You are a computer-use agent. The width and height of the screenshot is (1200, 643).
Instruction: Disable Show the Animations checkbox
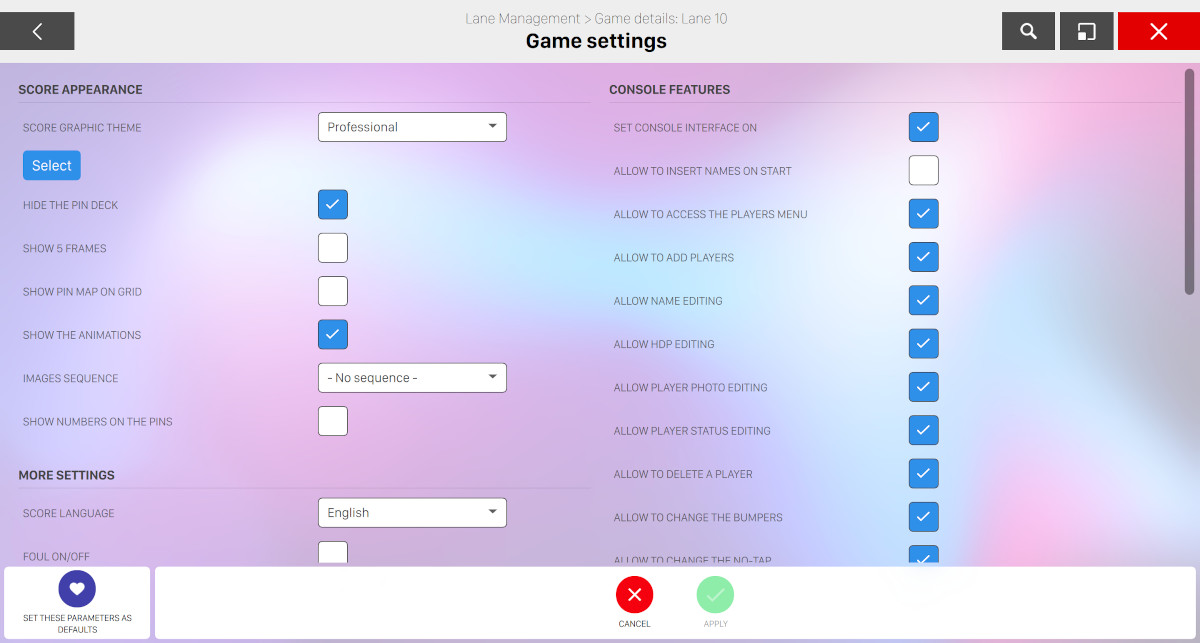[x=333, y=334]
